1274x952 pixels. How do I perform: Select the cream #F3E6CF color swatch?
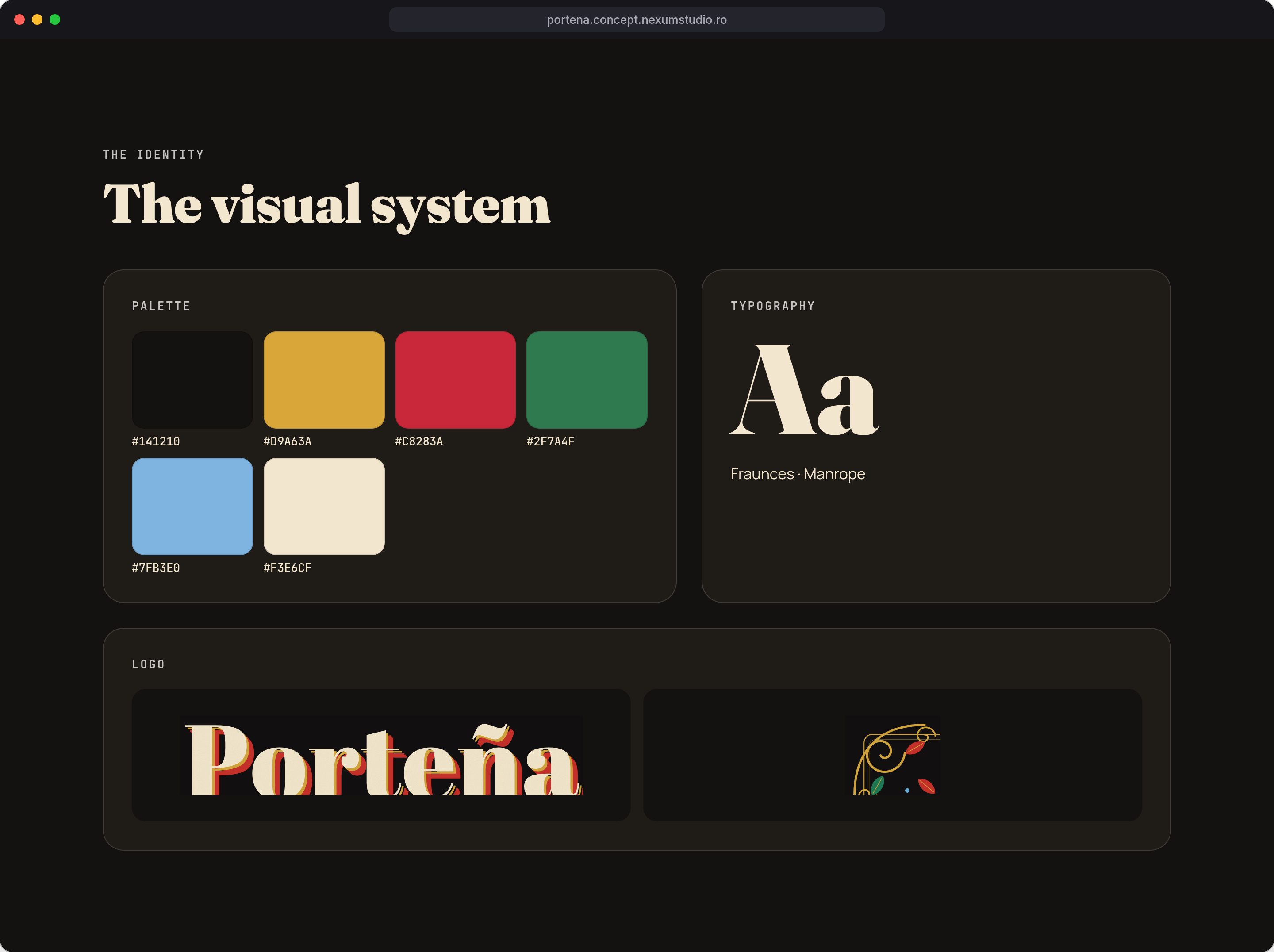click(x=324, y=506)
